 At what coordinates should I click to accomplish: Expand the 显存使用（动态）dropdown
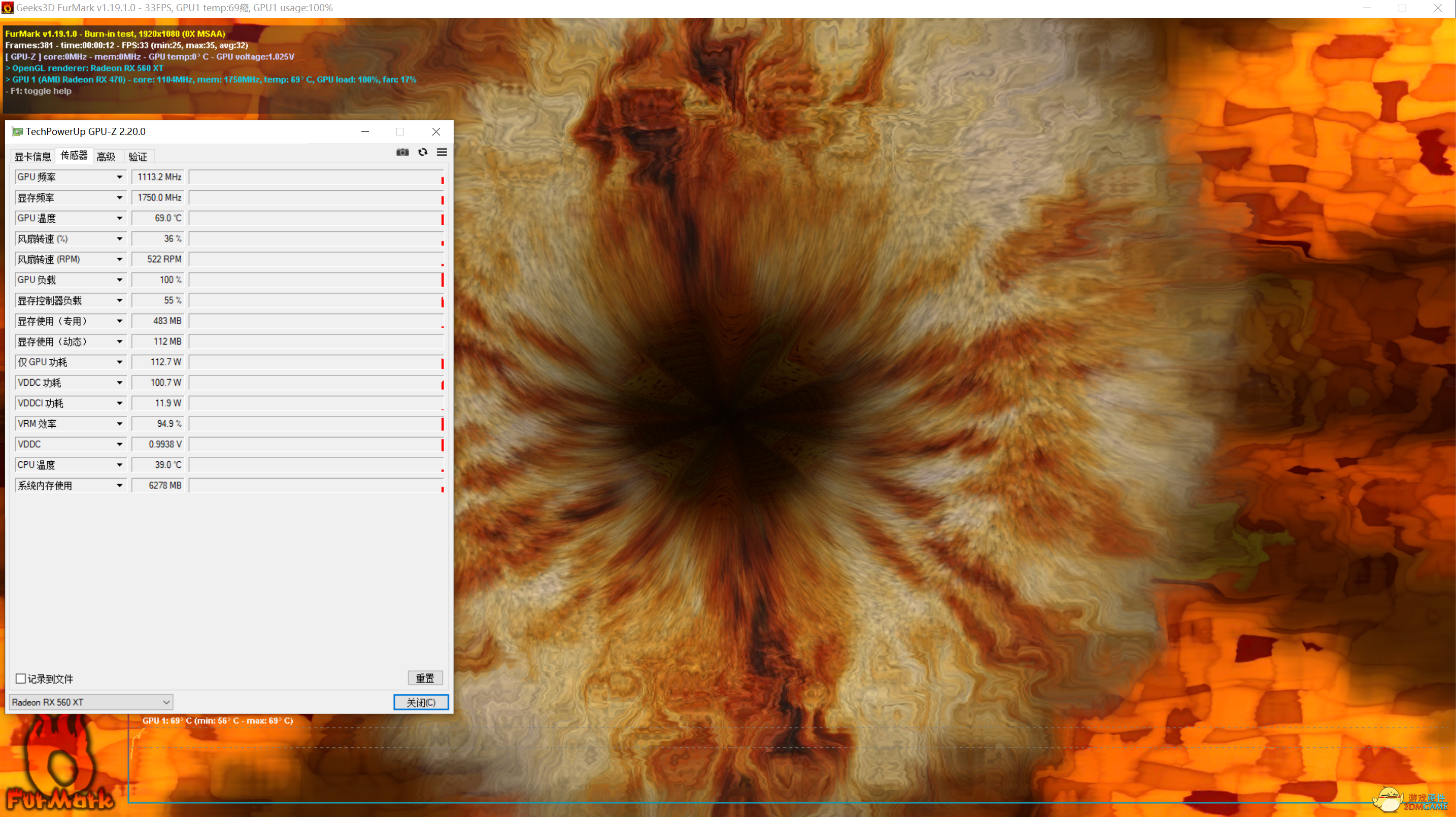pyautogui.click(x=120, y=342)
